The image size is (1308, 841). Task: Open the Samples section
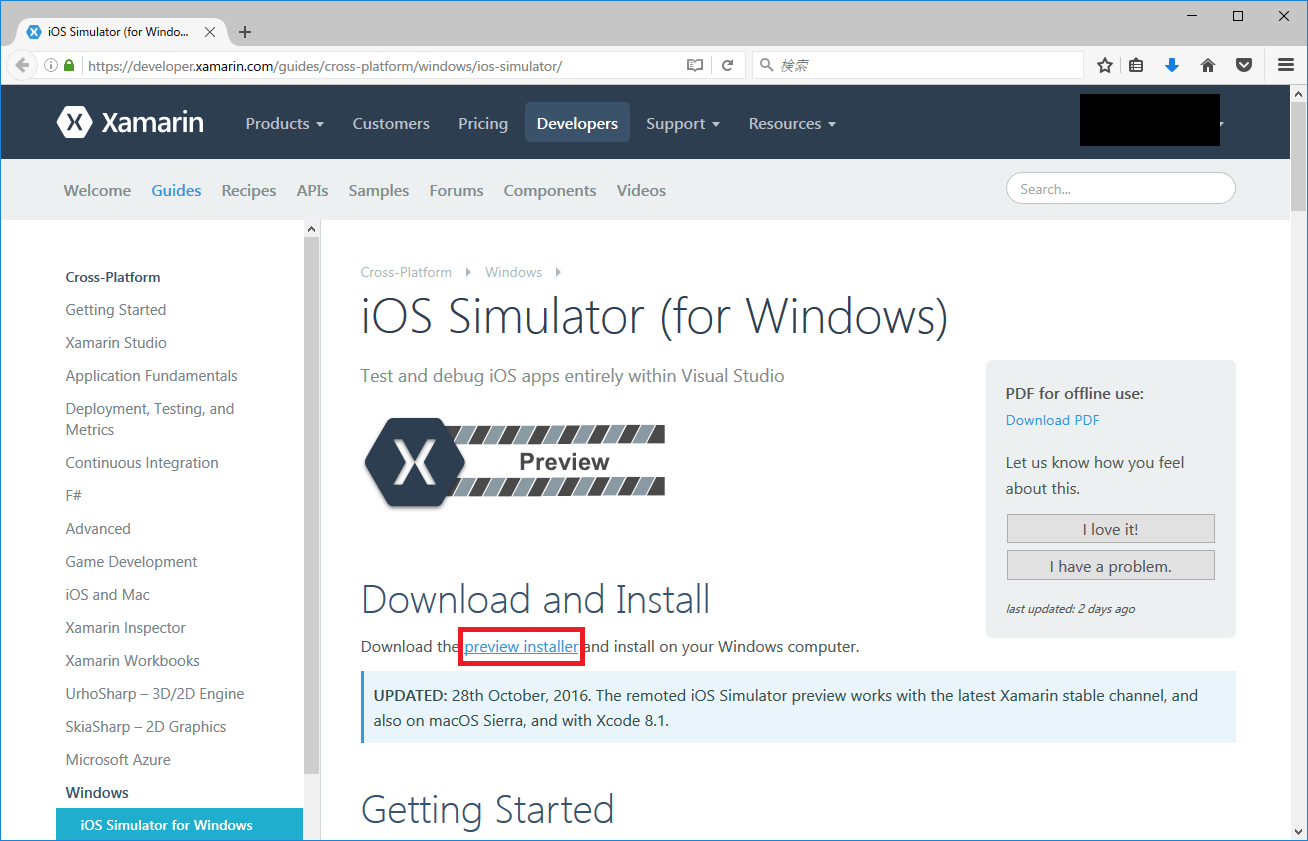[379, 190]
